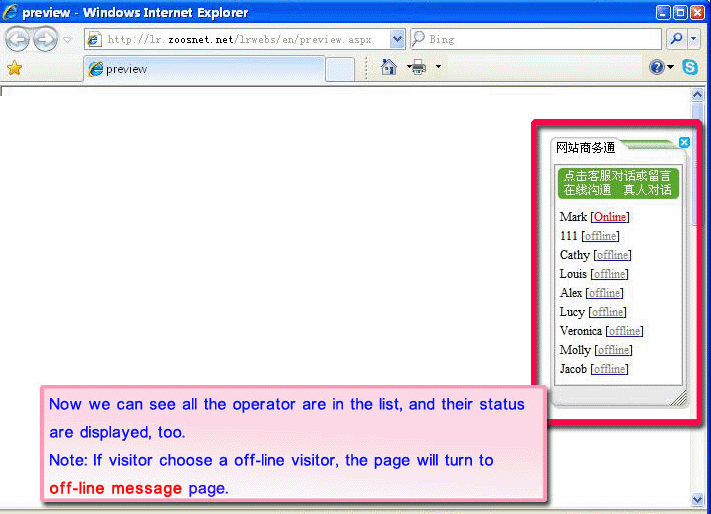Click the operator name Veronica
The width and height of the screenshot is (711, 514).
pos(581,331)
